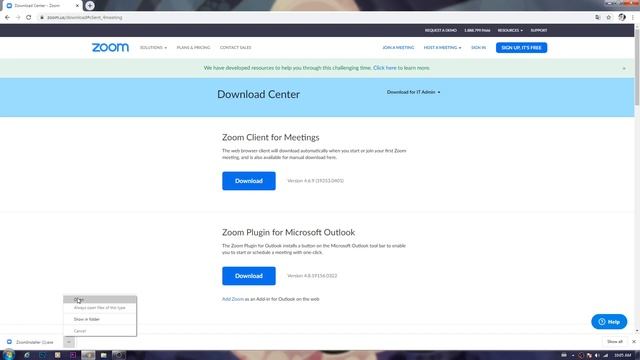Switch to Download Center browser tab
The height and width of the screenshot is (360, 640).
41,6
